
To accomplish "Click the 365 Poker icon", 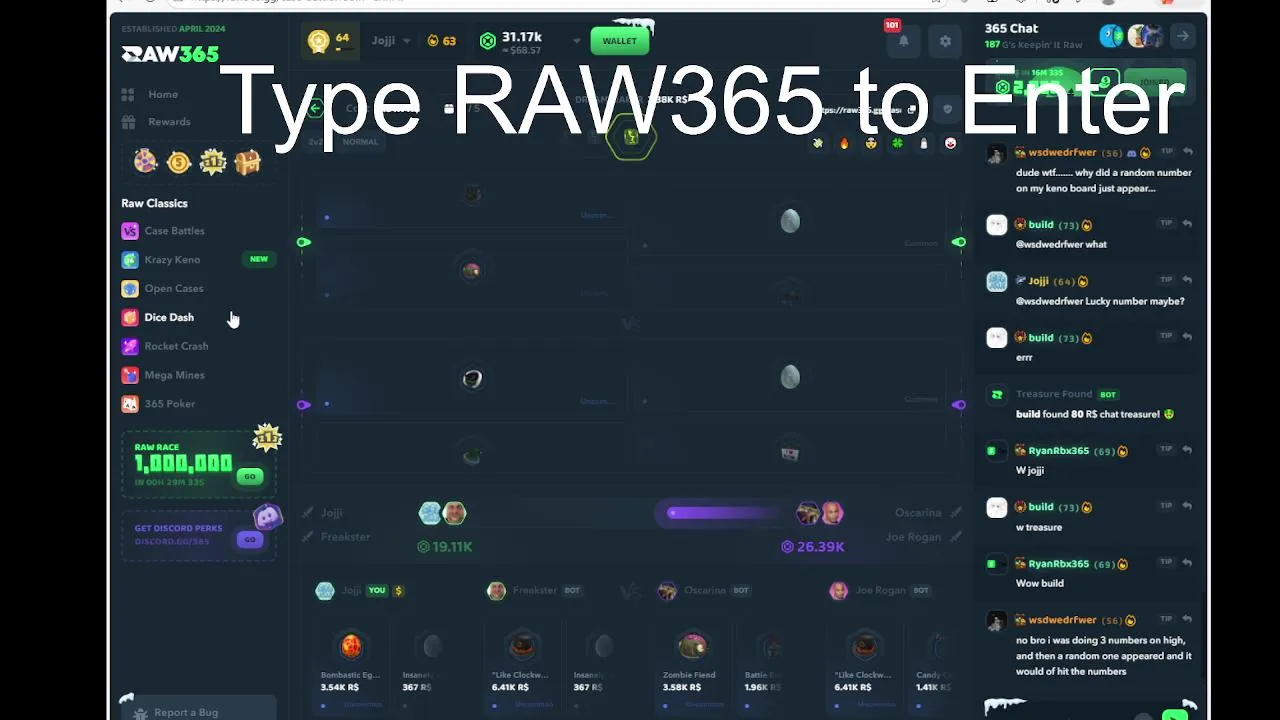I will [x=130, y=404].
